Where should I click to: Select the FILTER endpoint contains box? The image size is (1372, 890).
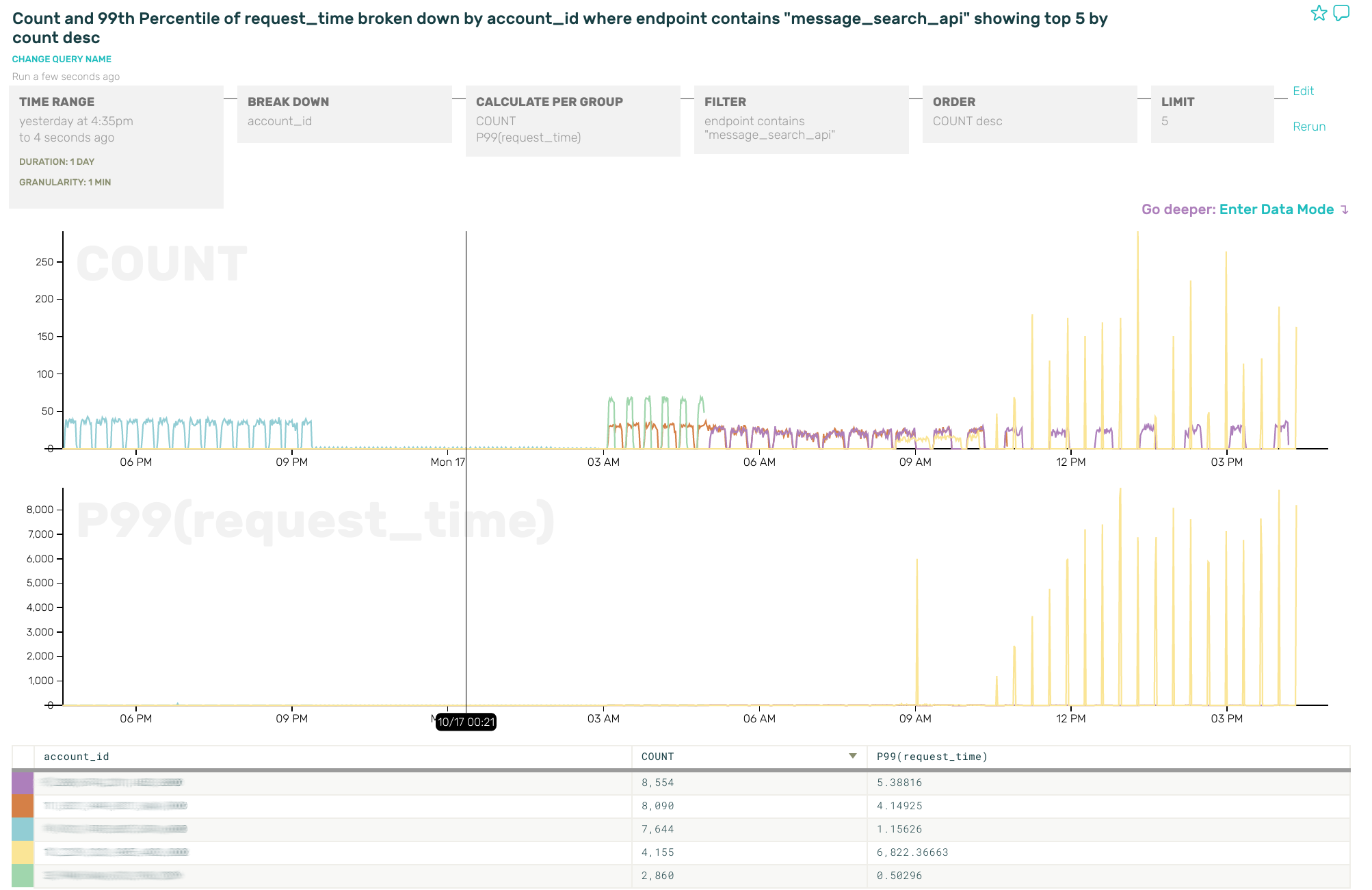[x=801, y=119]
